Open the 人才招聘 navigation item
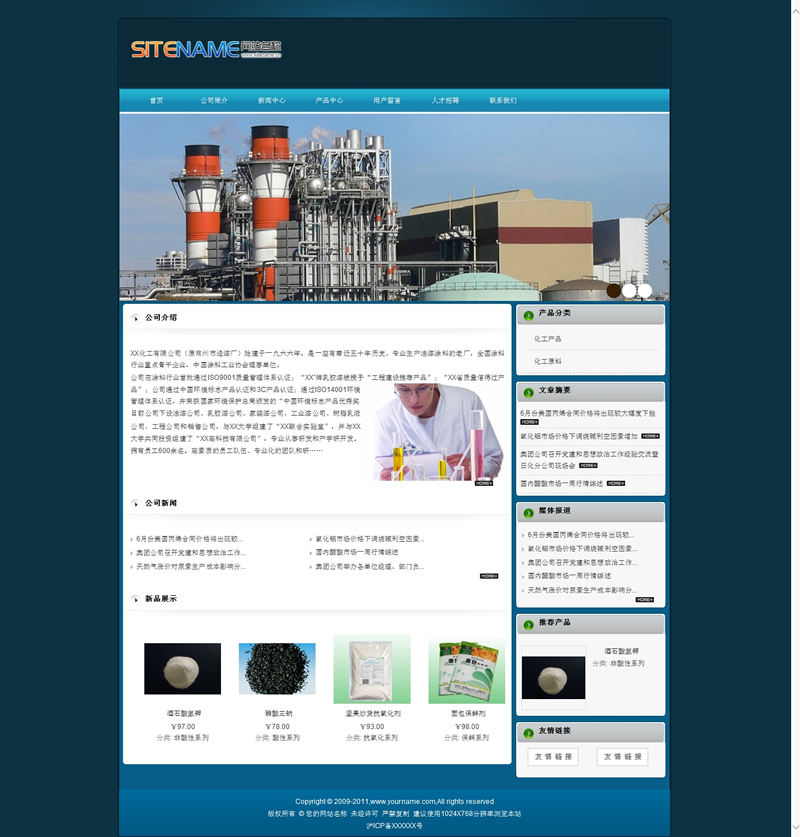The width and height of the screenshot is (800, 837). 445,101
